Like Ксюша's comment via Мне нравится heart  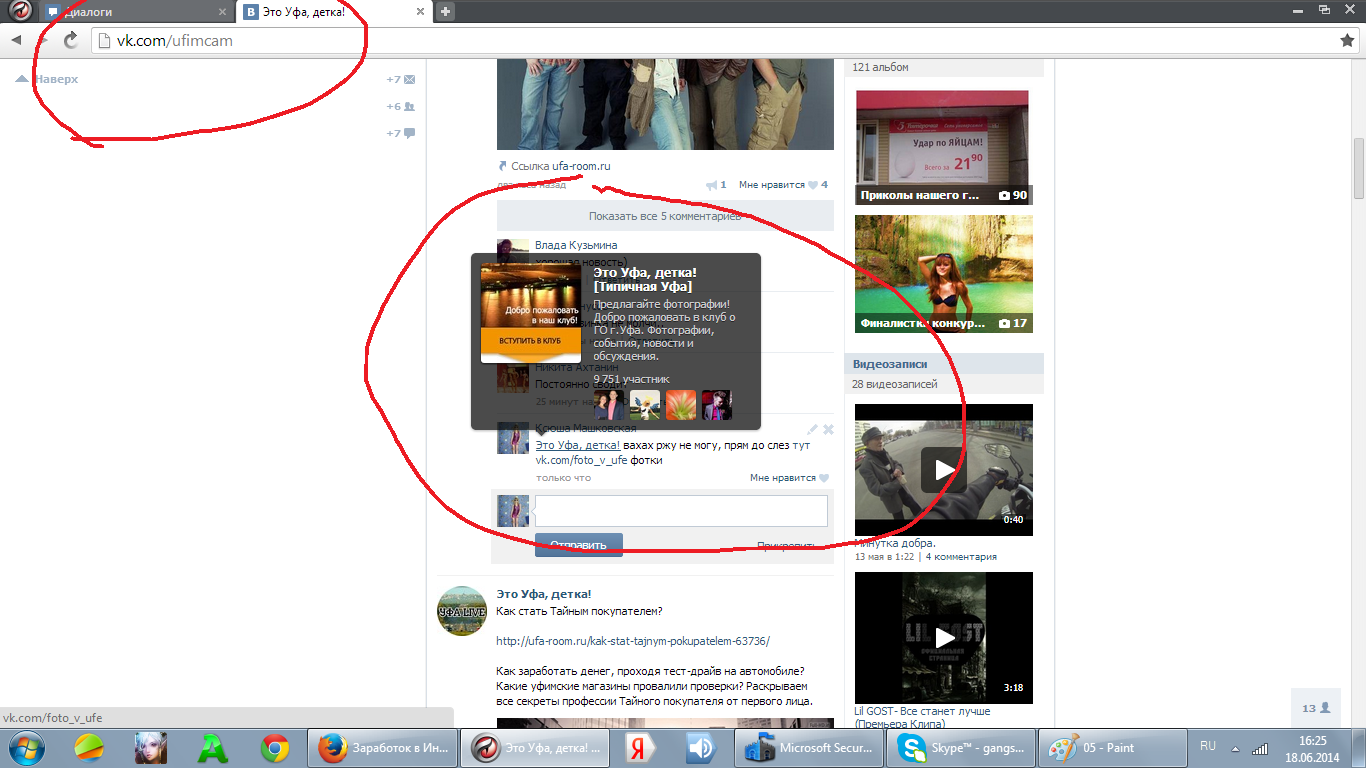(x=789, y=478)
